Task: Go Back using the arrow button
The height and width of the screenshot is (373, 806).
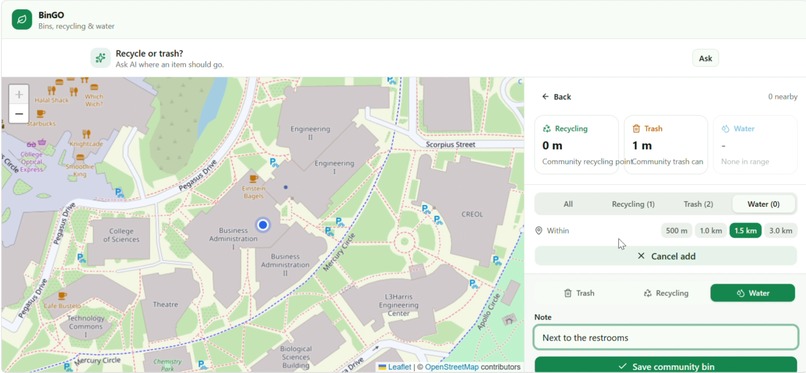Action: 556,97
